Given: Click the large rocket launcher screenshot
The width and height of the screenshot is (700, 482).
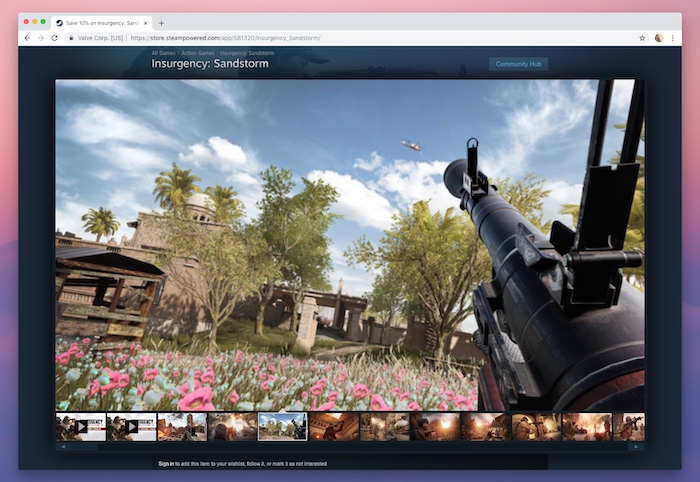Looking at the screenshot, I should (x=350, y=245).
